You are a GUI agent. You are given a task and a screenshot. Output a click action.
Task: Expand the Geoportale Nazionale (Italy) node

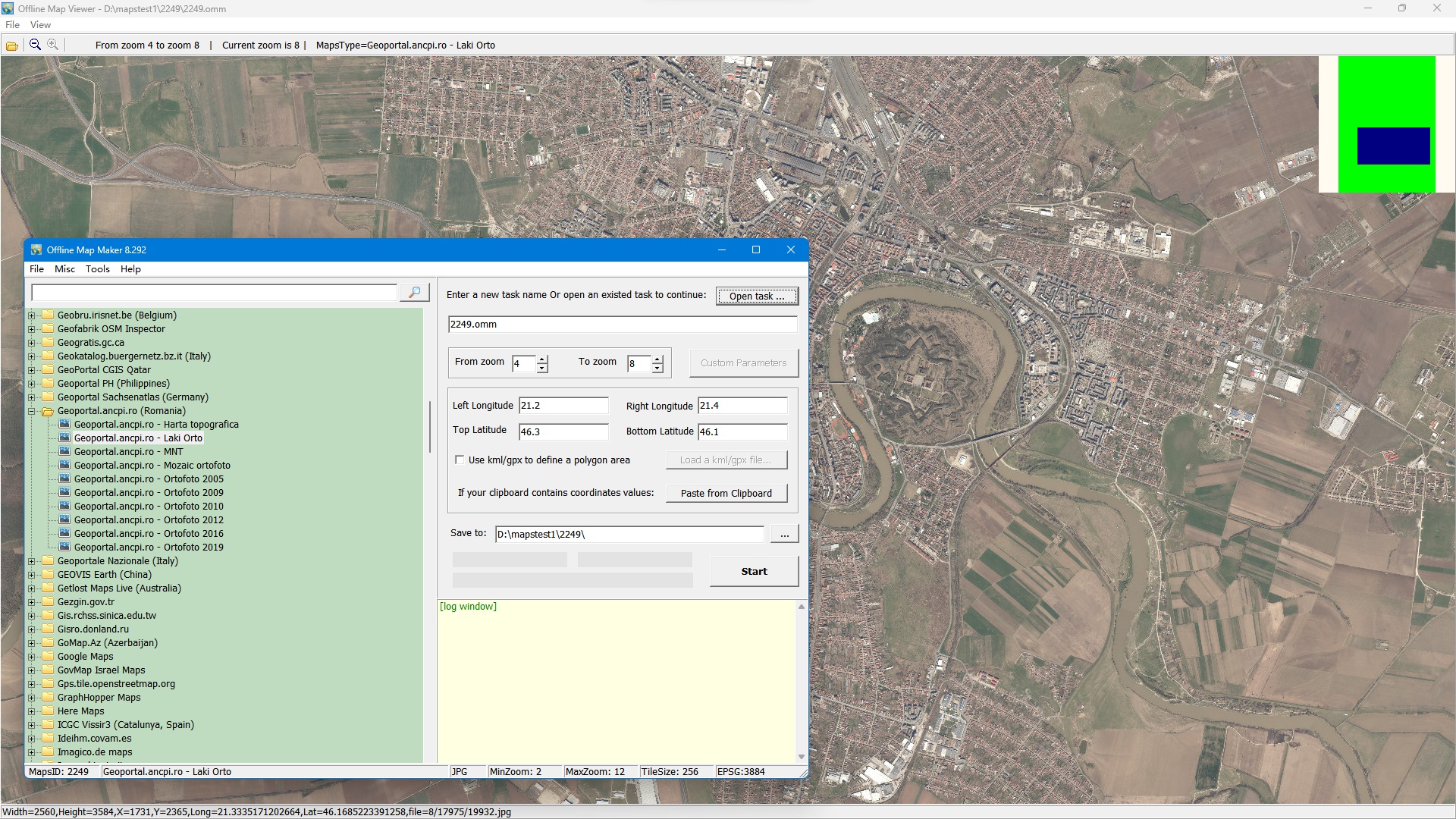[x=32, y=562]
